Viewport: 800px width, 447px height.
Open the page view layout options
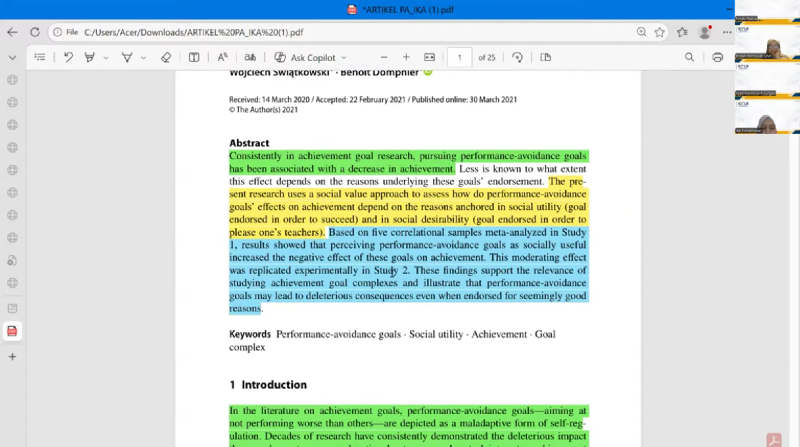click(x=545, y=57)
